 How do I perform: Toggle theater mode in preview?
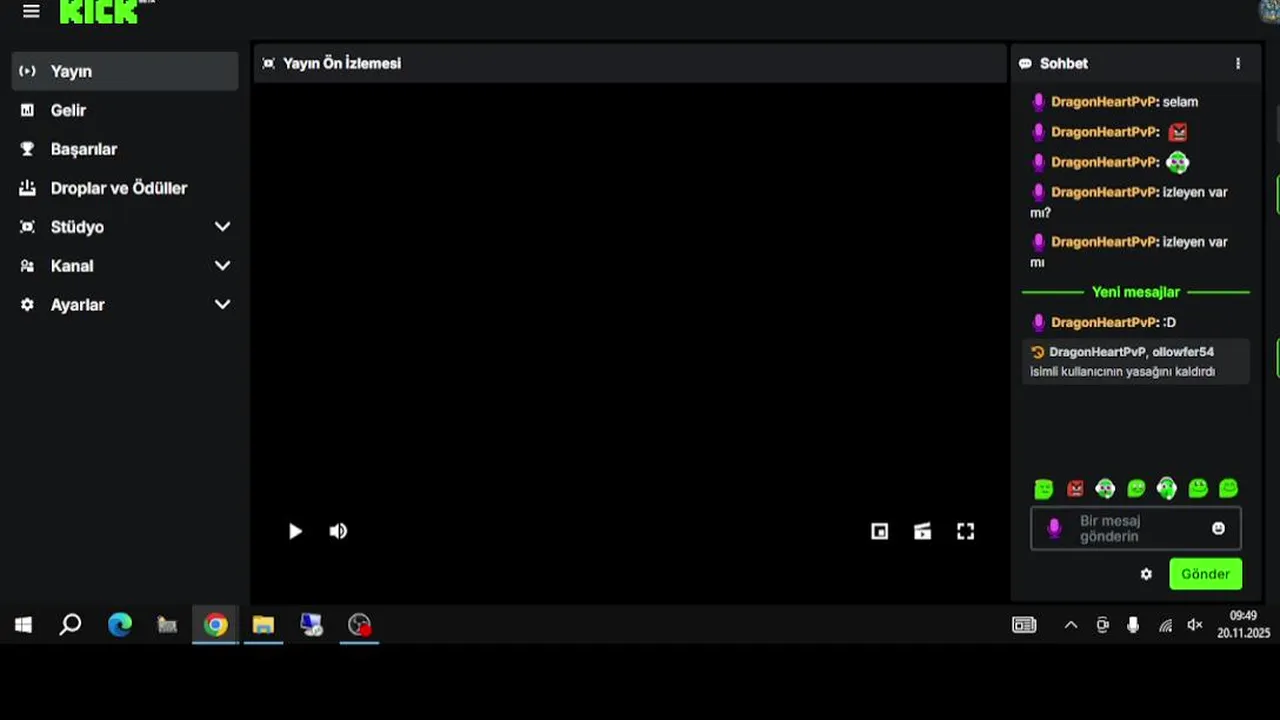922,531
